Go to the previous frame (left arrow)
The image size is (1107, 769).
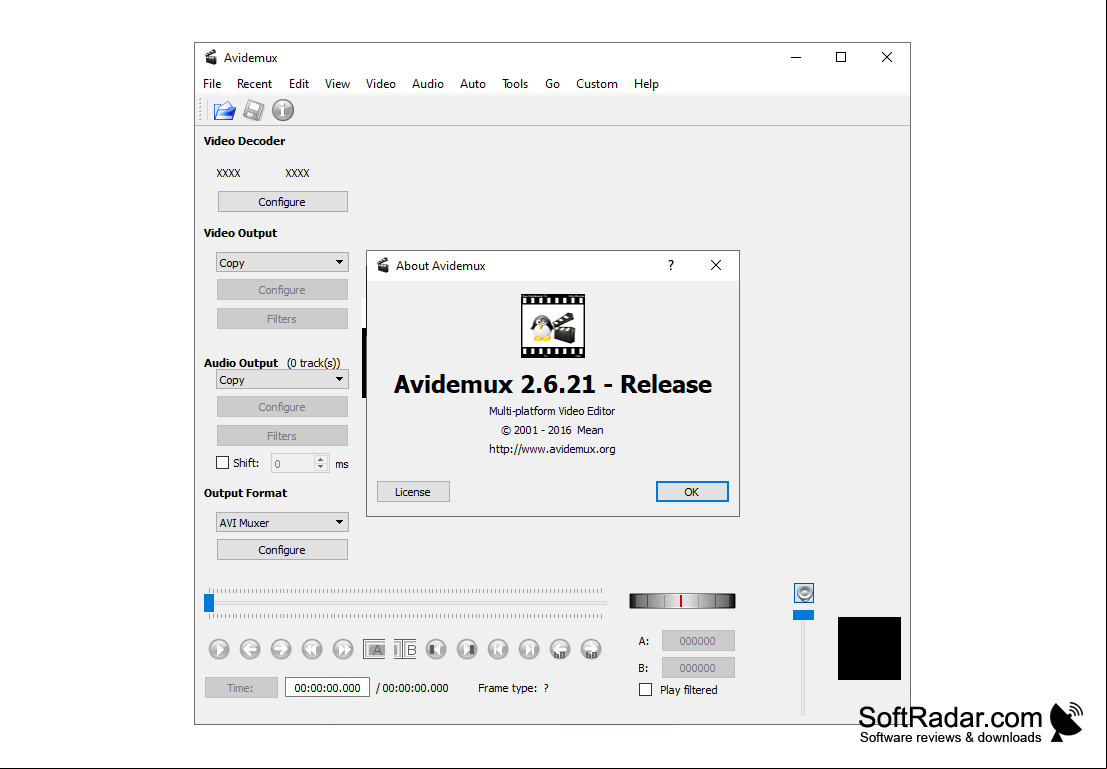(250, 649)
